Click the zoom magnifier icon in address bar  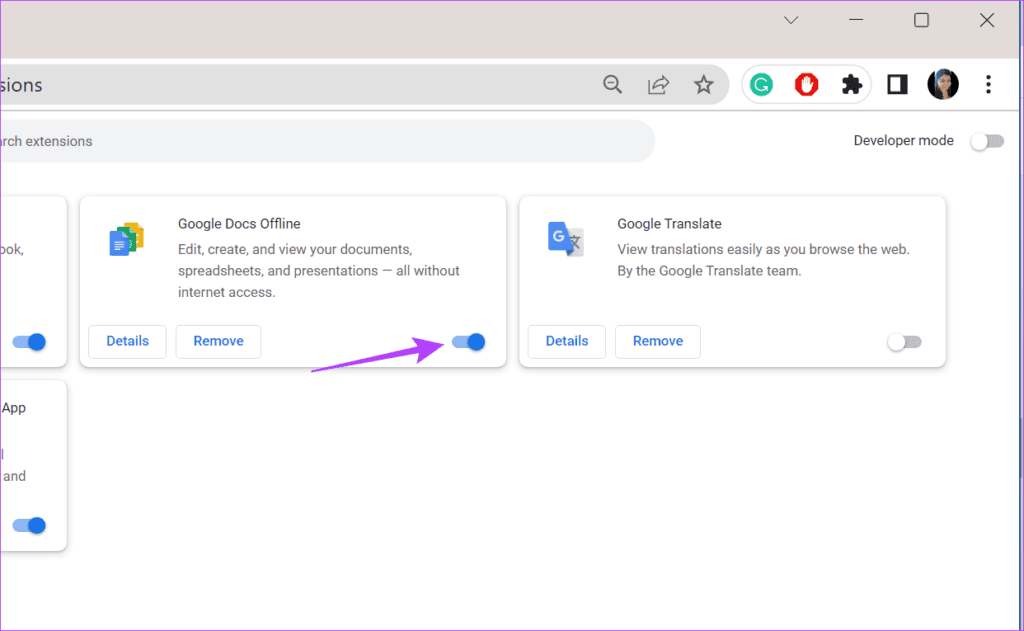[612, 84]
